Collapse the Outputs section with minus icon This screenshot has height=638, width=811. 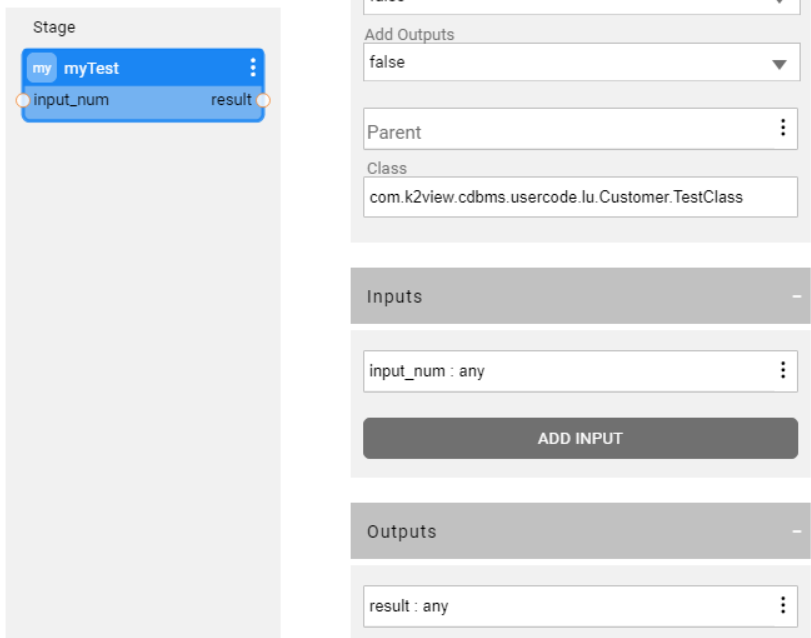(x=797, y=532)
